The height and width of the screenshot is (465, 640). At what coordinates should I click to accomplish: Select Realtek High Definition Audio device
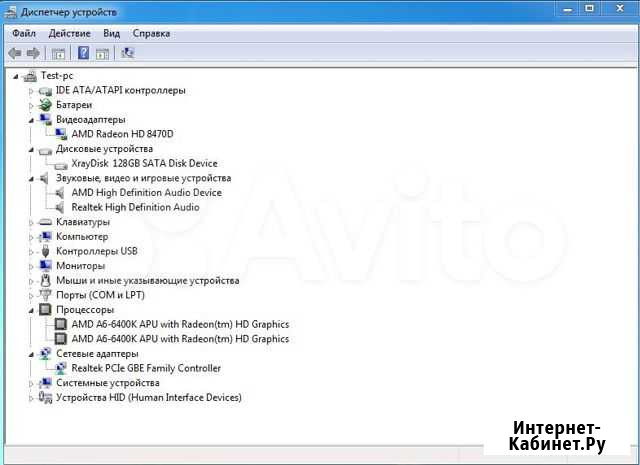(x=135, y=207)
